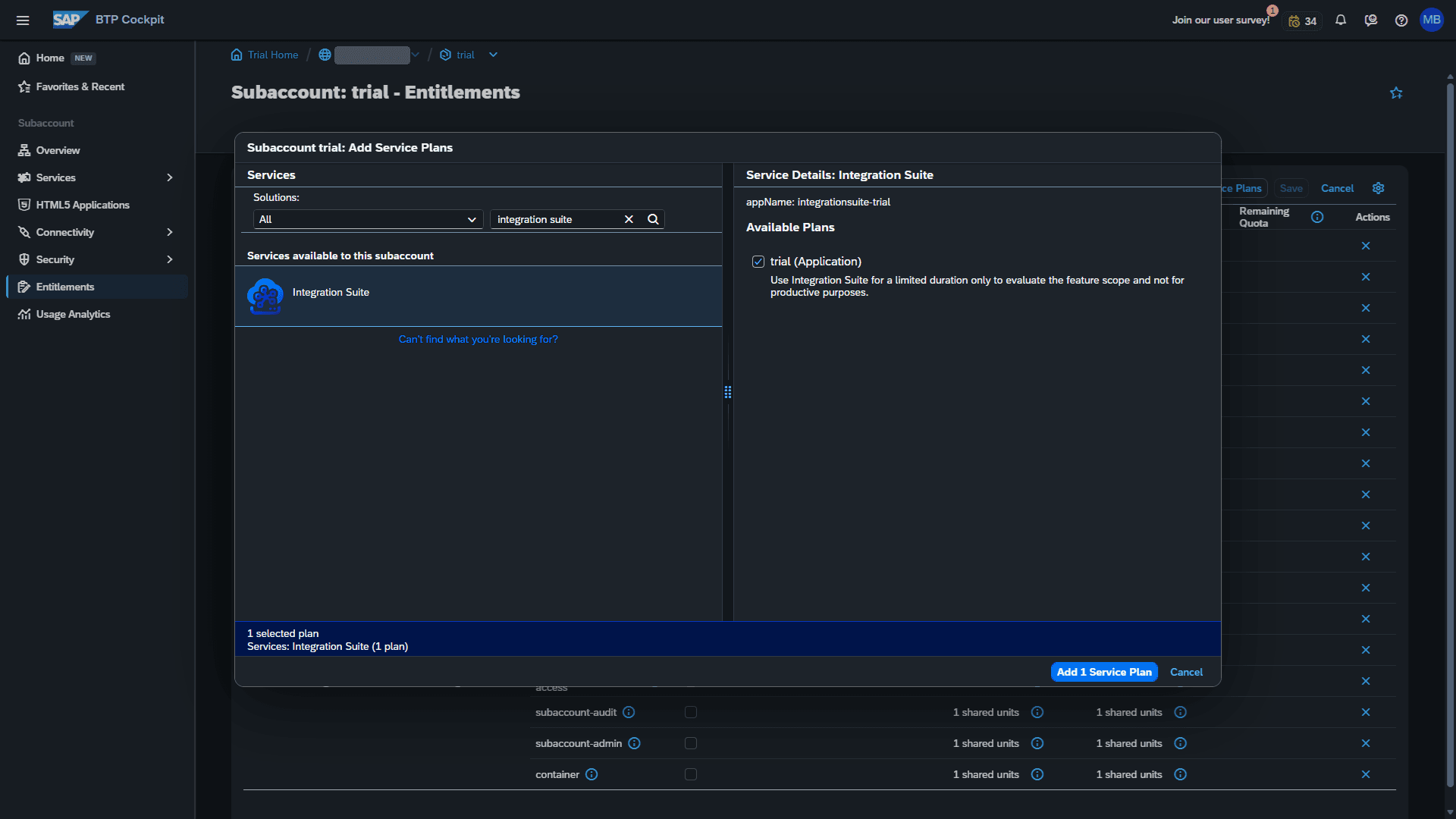Clear the integration suite search text
Screen dimensions: 1456x819
[x=629, y=219]
